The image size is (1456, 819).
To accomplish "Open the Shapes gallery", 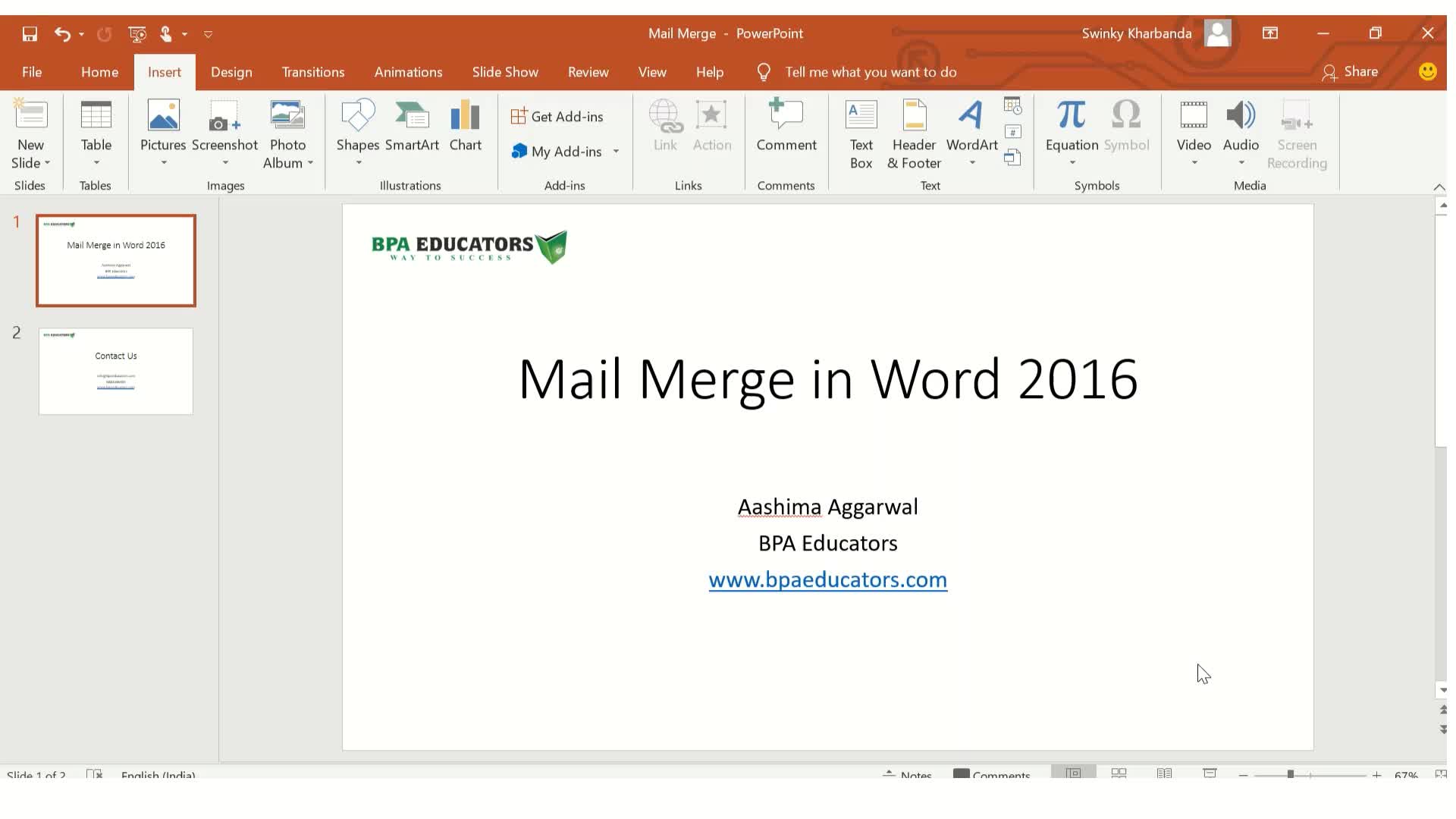I will click(358, 133).
